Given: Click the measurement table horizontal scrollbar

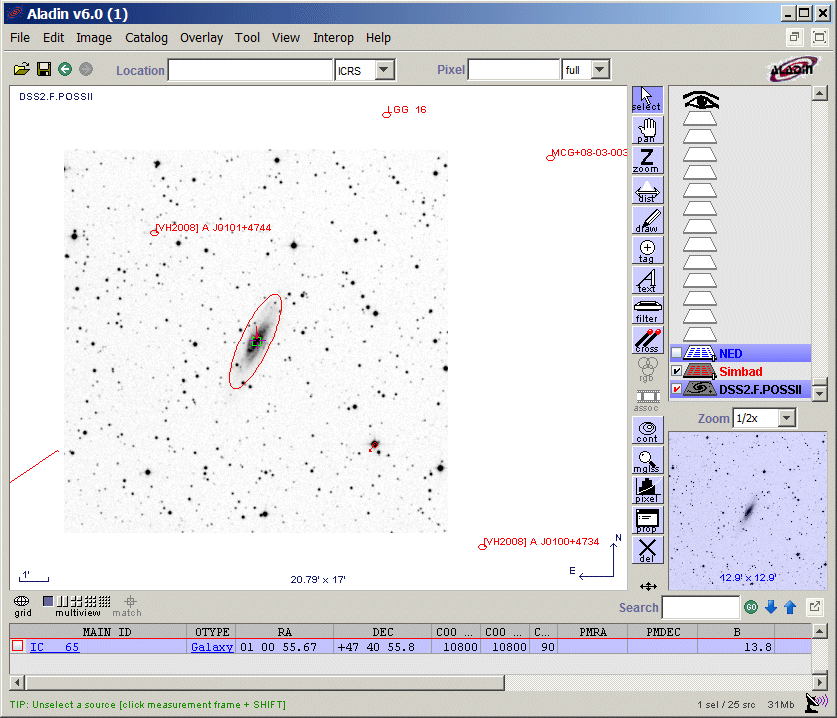Looking at the screenshot, I should tap(265, 682).
